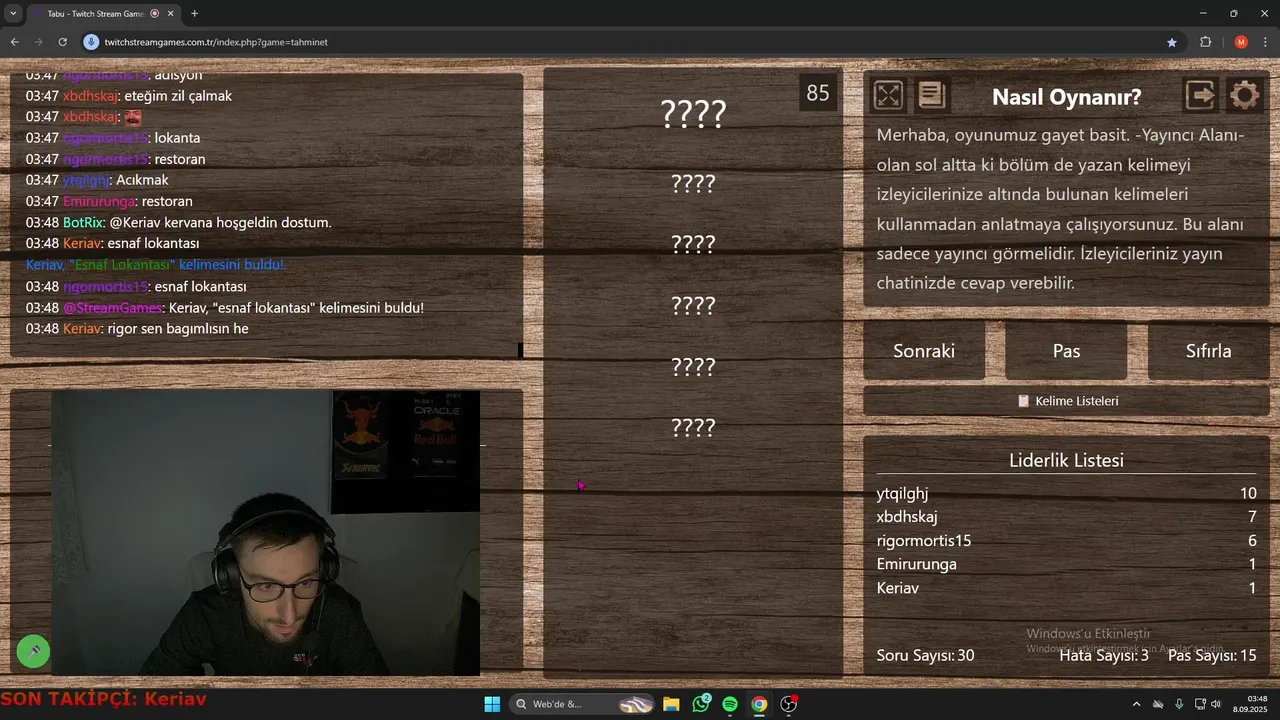This screenshot has width=1280, height=720.
Task: Reload the page with refresh icon
Action: (62, 42)
